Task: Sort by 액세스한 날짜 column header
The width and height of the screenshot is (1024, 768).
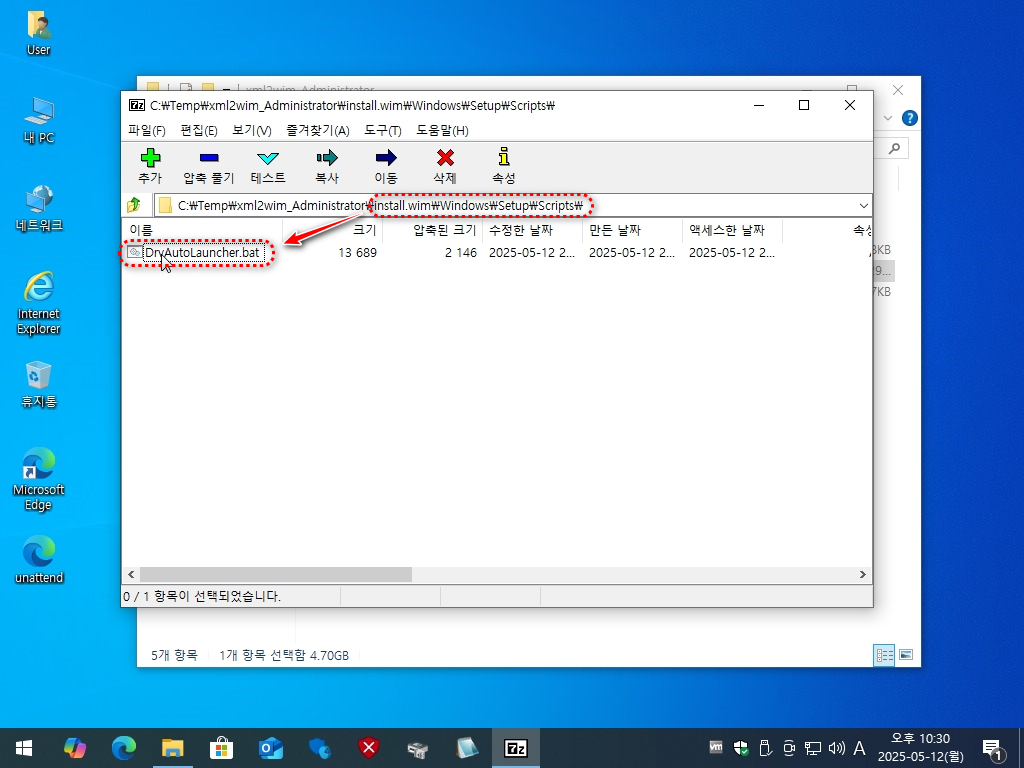Action: (x=733, y=230)
